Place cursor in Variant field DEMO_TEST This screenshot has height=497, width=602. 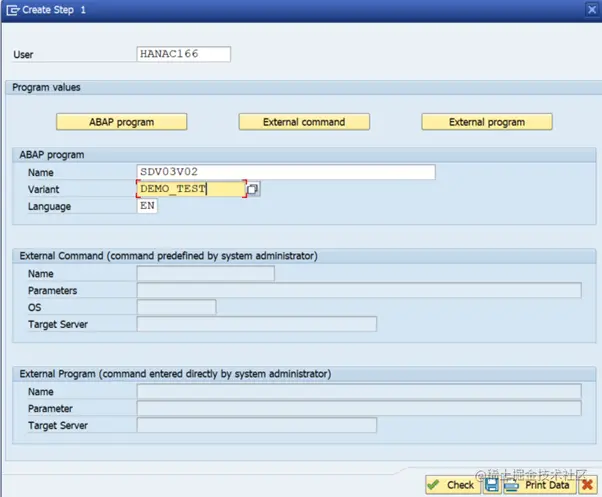pyautogui.click(x=191, y=189)
